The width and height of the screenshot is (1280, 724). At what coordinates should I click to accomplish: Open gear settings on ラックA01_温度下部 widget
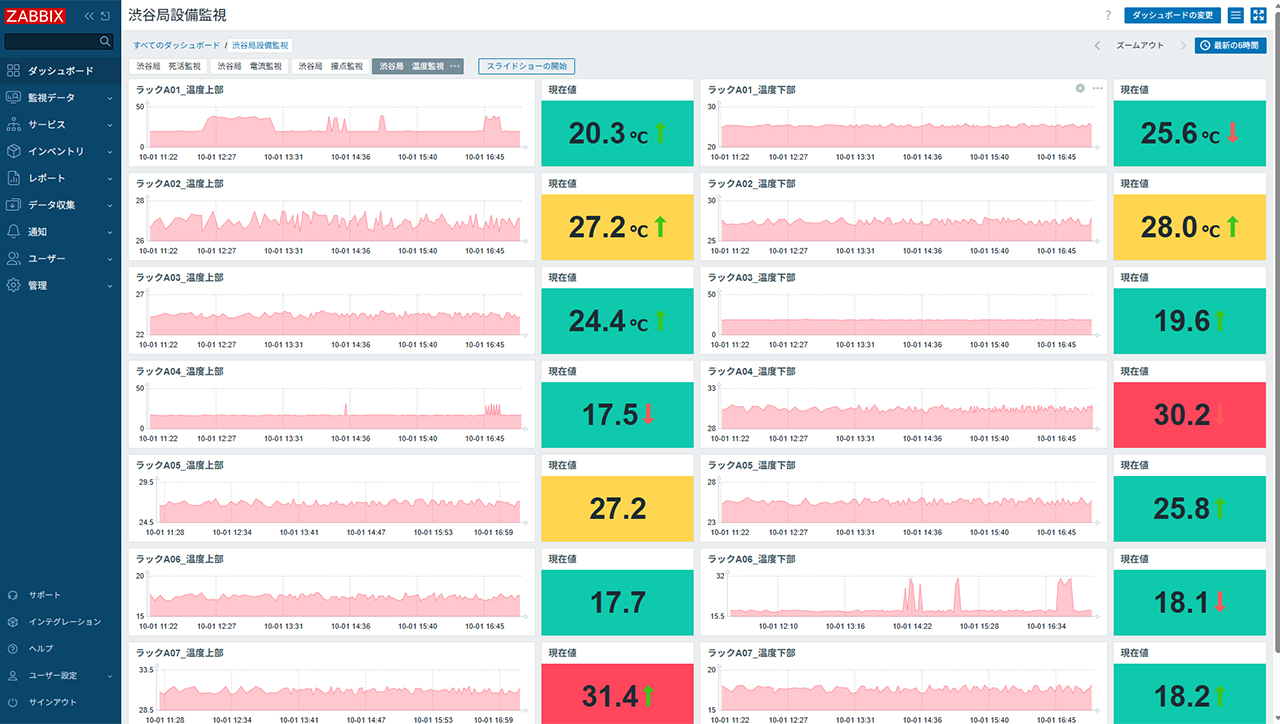click(x=1080, y=89)
